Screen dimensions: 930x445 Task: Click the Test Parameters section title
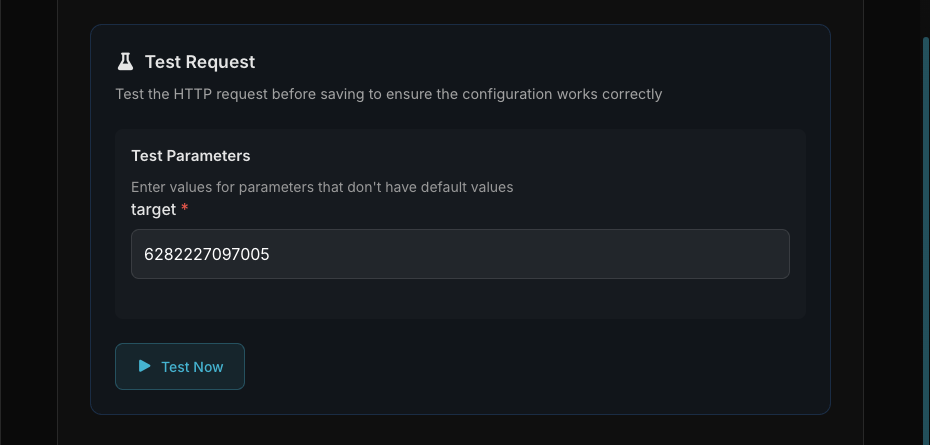191,156
